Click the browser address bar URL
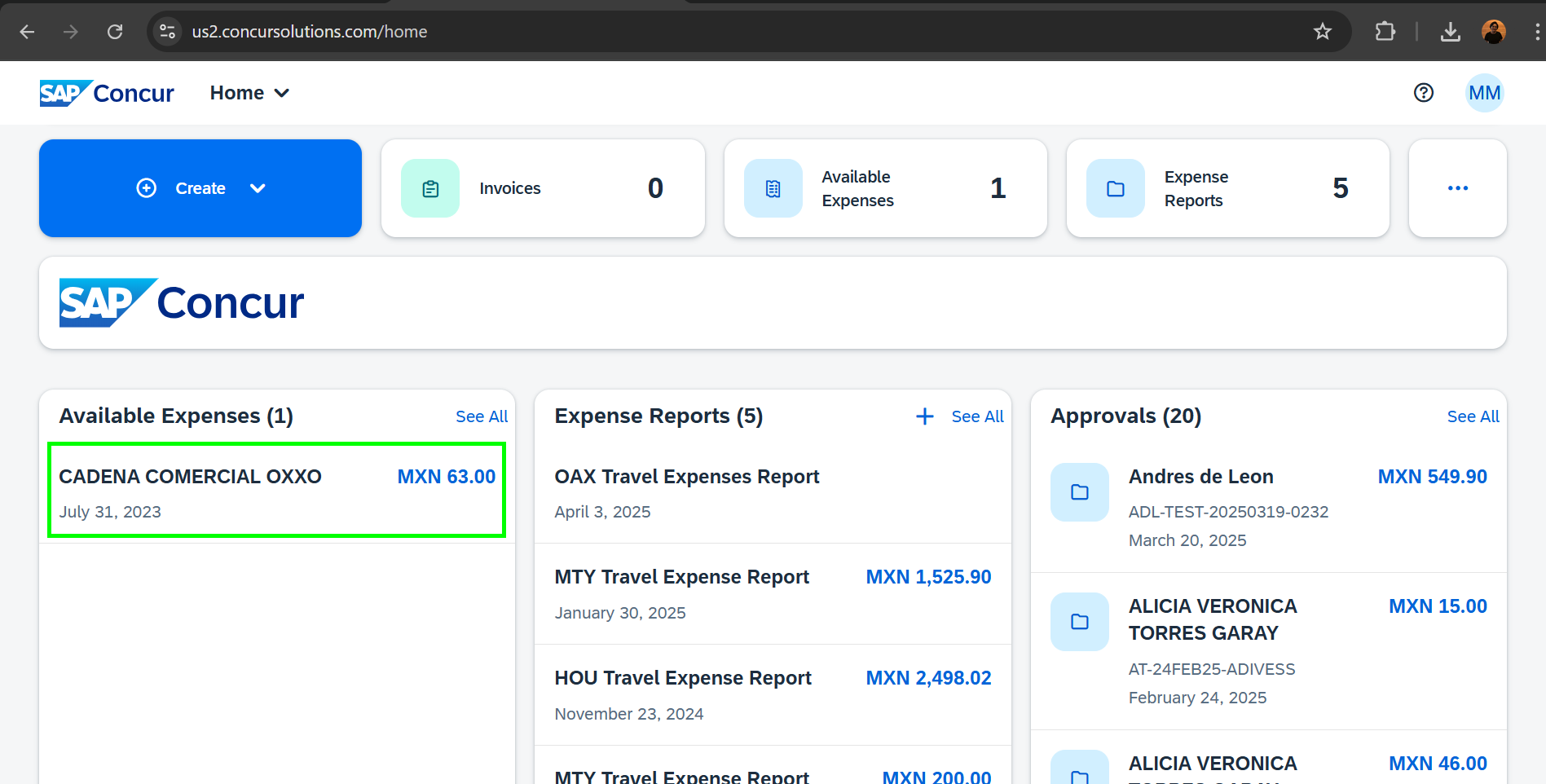This screenshot has height=784, width=1546. coord(310,32)
